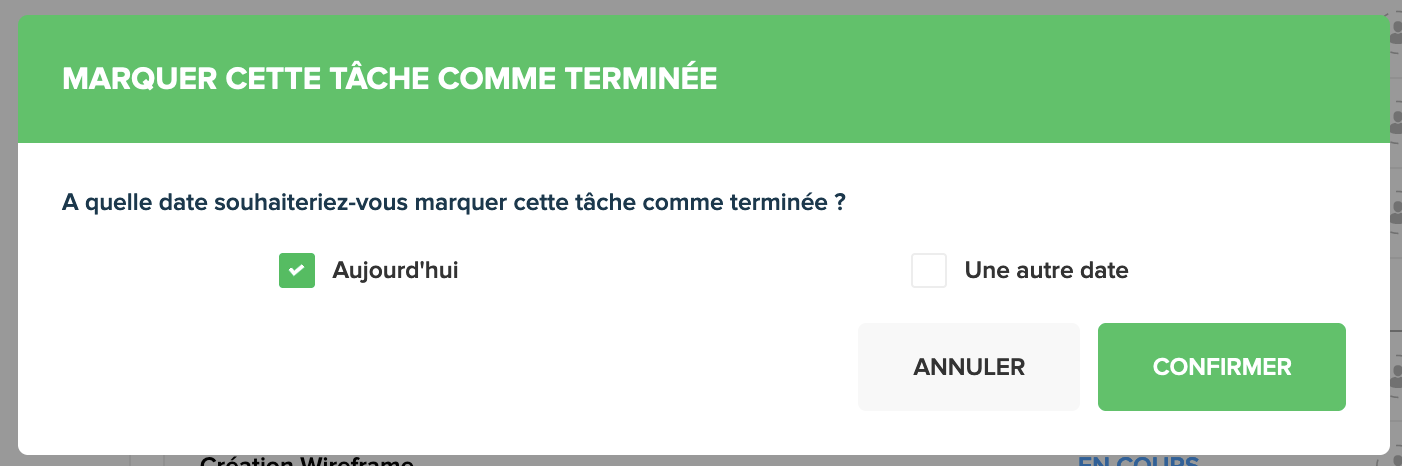Viewport: 1402px width, 466px height.
Task: Click the dialog title Marquer cette tâche comme terminée
Action: point(390,80)
